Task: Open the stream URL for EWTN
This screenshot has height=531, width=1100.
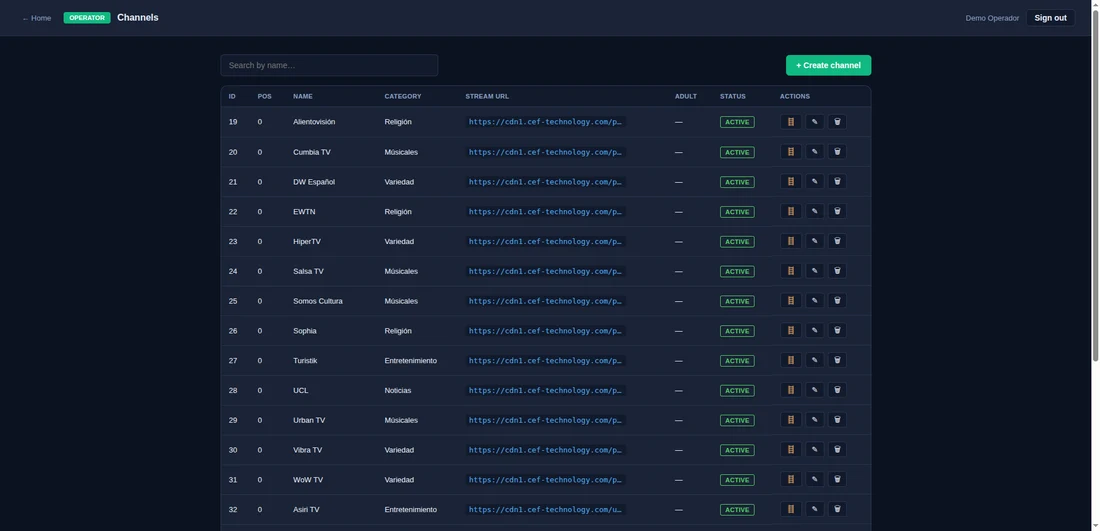Action: (x=545, y=212)
